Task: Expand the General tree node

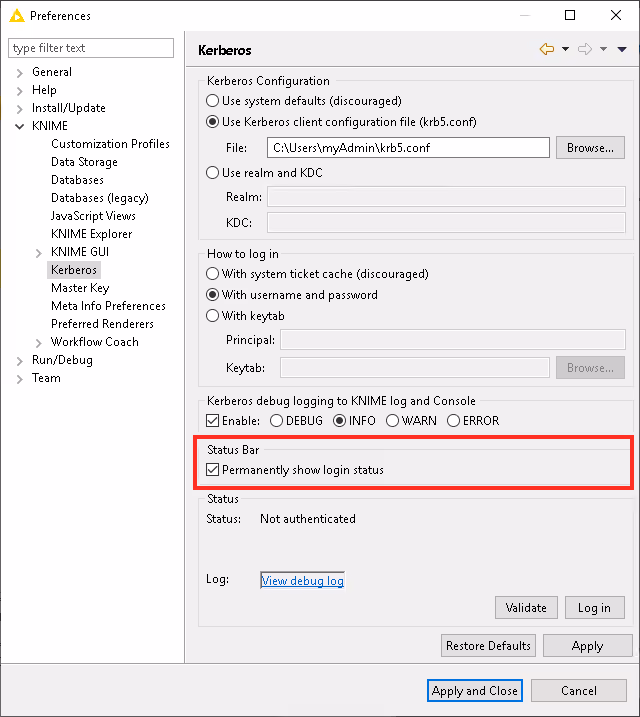Action: coord(20,73)
